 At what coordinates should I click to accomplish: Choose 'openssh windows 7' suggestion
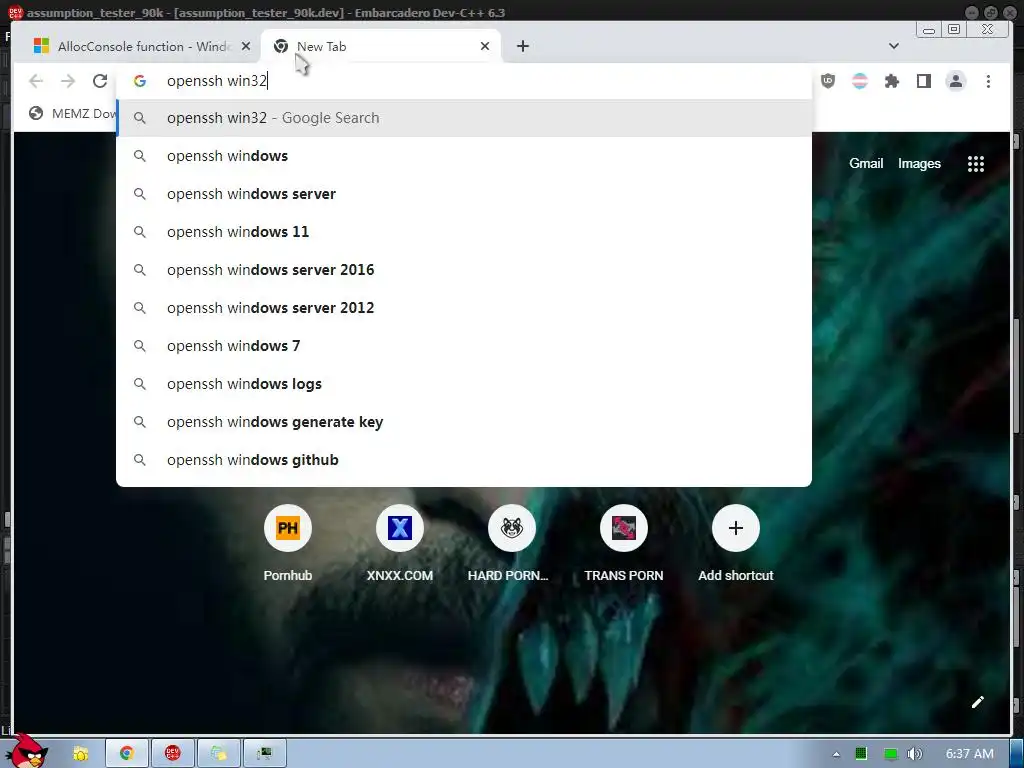(x=464, y=346)
